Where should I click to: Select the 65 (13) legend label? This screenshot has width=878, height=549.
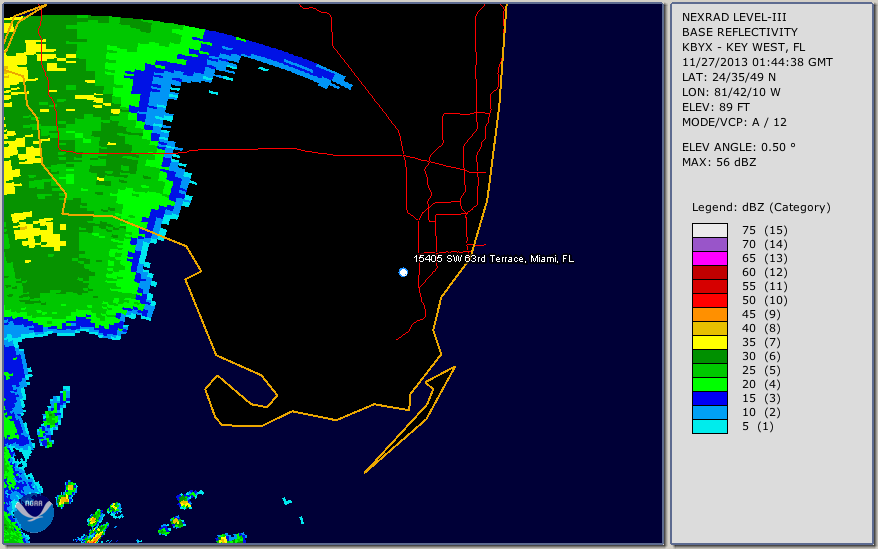(x=764, y=258)
